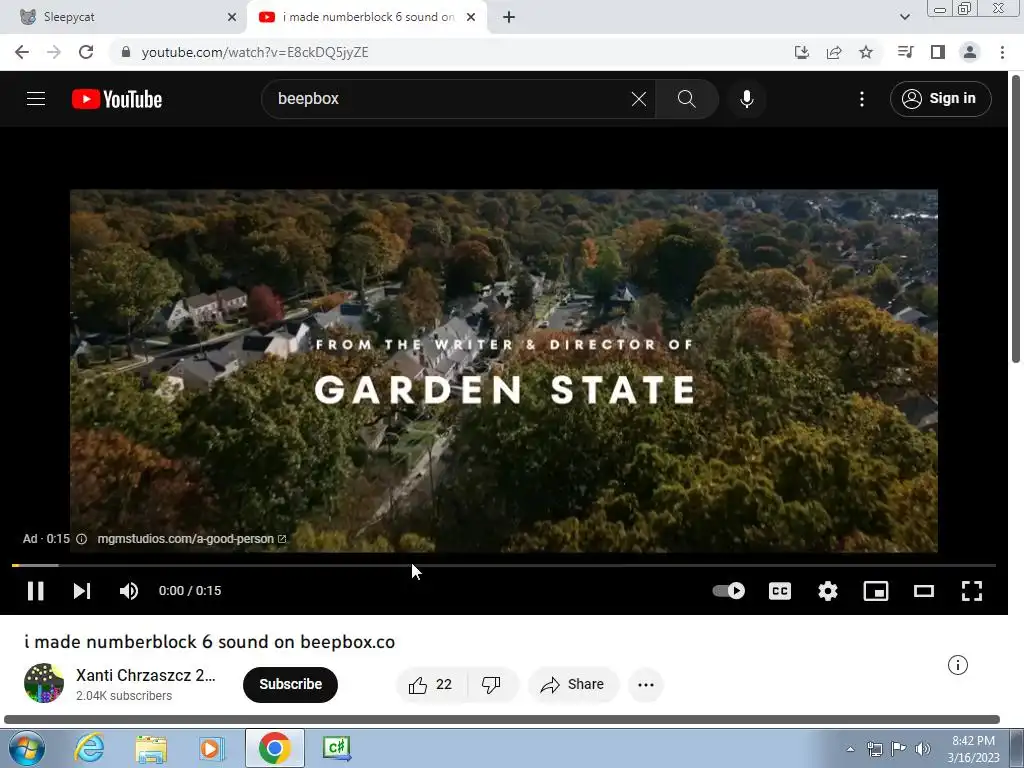Start voice search with microphone

747,99
